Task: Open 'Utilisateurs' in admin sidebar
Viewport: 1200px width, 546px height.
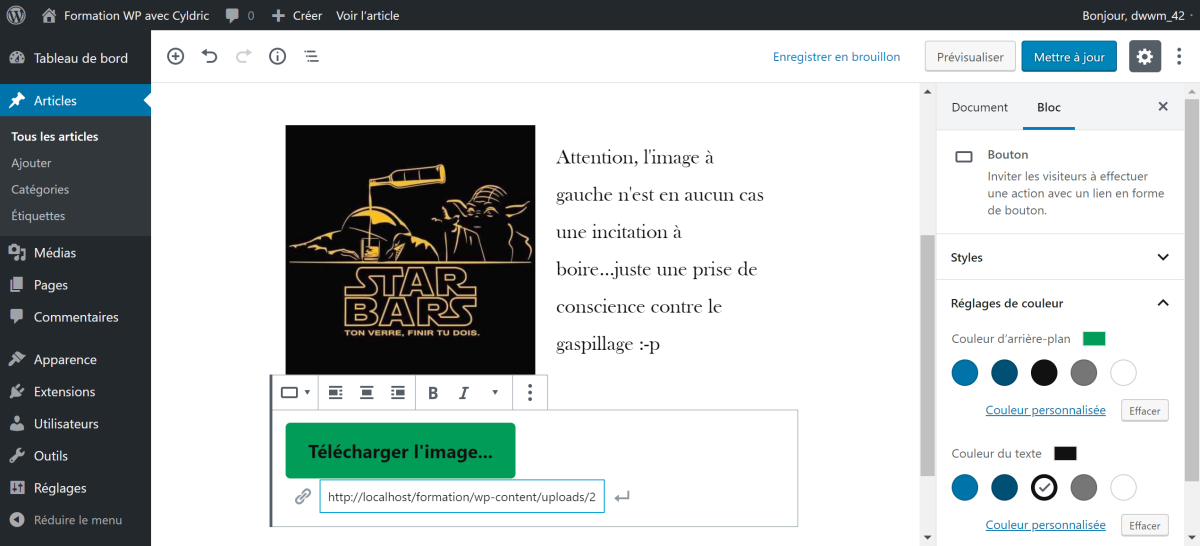Action: pyautogui.click(x=75, y=423)
